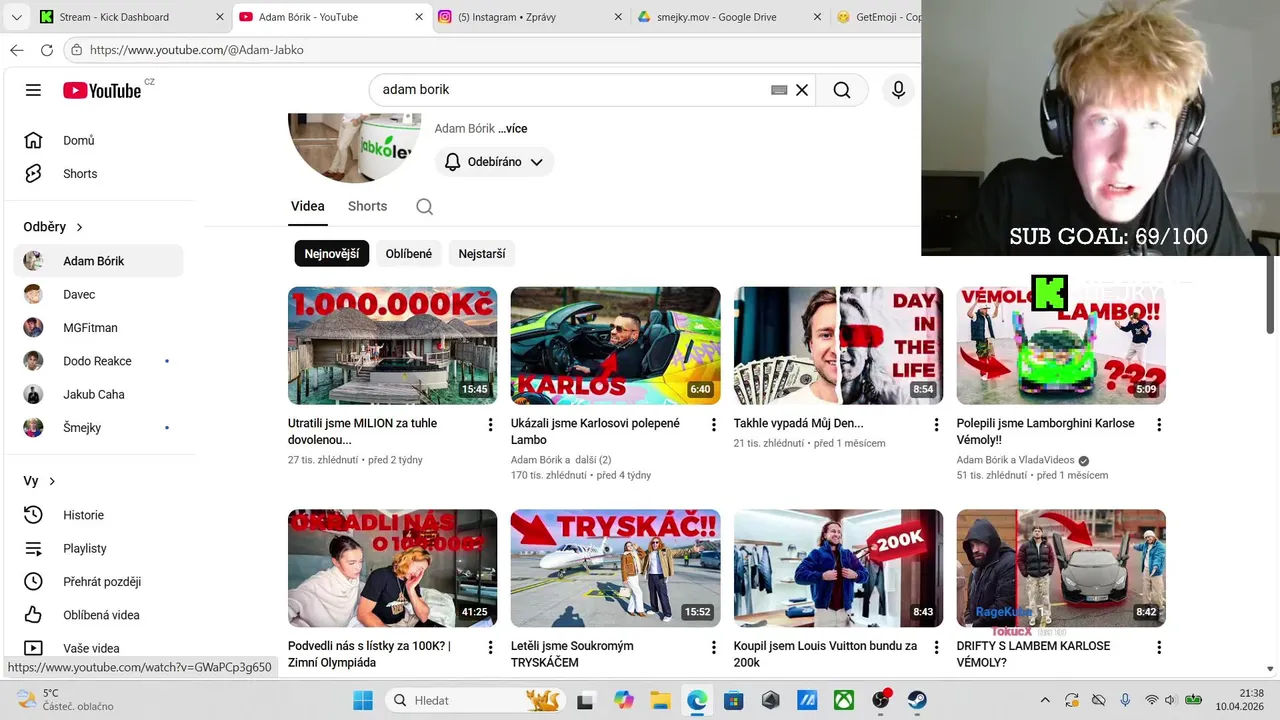Open the options menu for DRIFTY S LAMBEM video

tap(1159, 648)
